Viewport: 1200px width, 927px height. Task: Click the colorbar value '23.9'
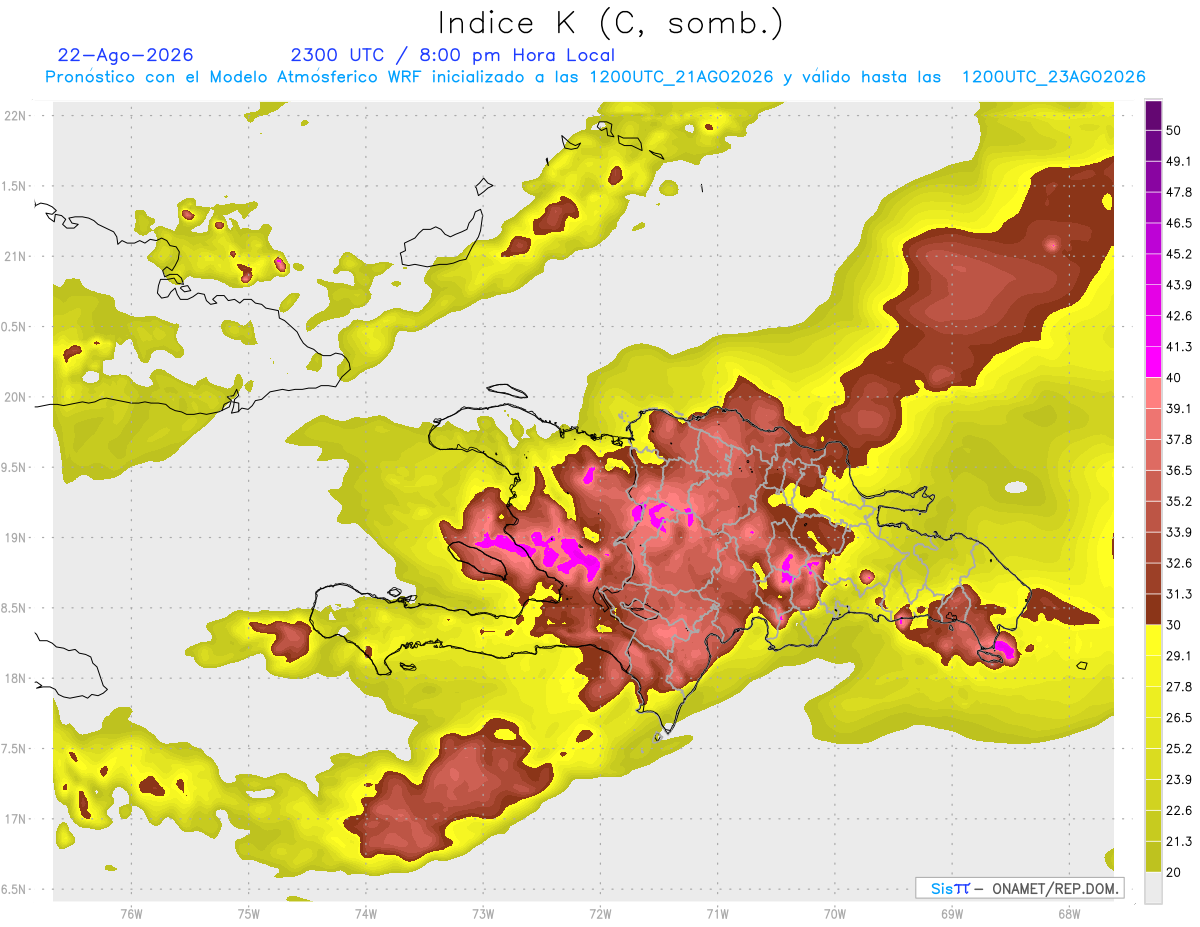coord(1178,779)
